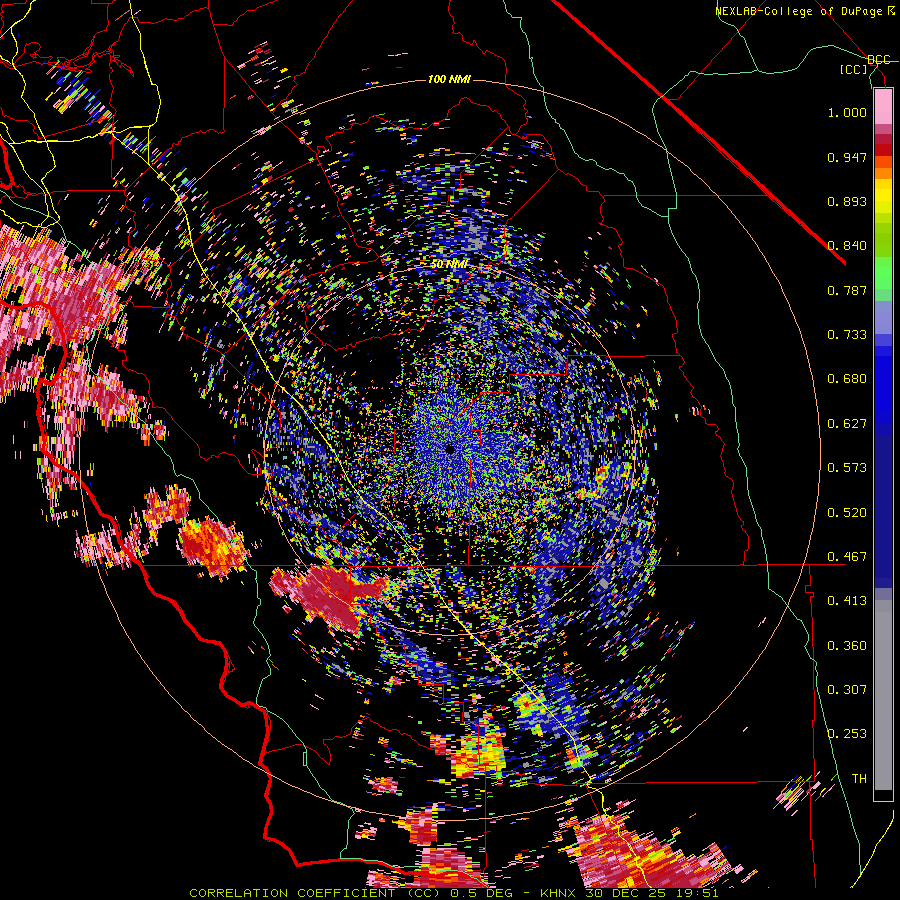900x900 pixels.
Task: Select the 0.253 legend value
Action: coord(847,734)
